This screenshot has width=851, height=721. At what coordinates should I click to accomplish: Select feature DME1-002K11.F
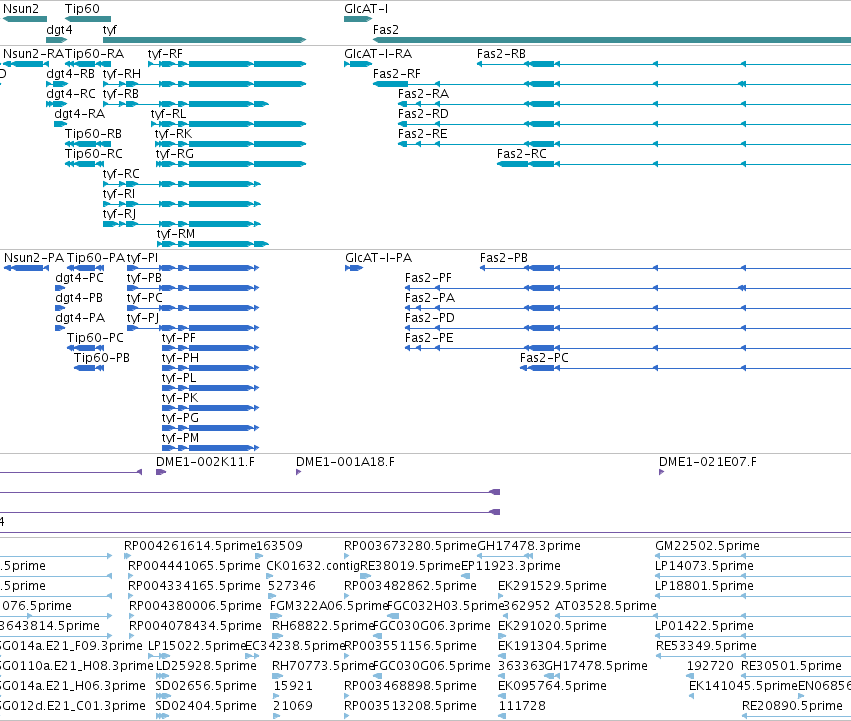[205, 462]
